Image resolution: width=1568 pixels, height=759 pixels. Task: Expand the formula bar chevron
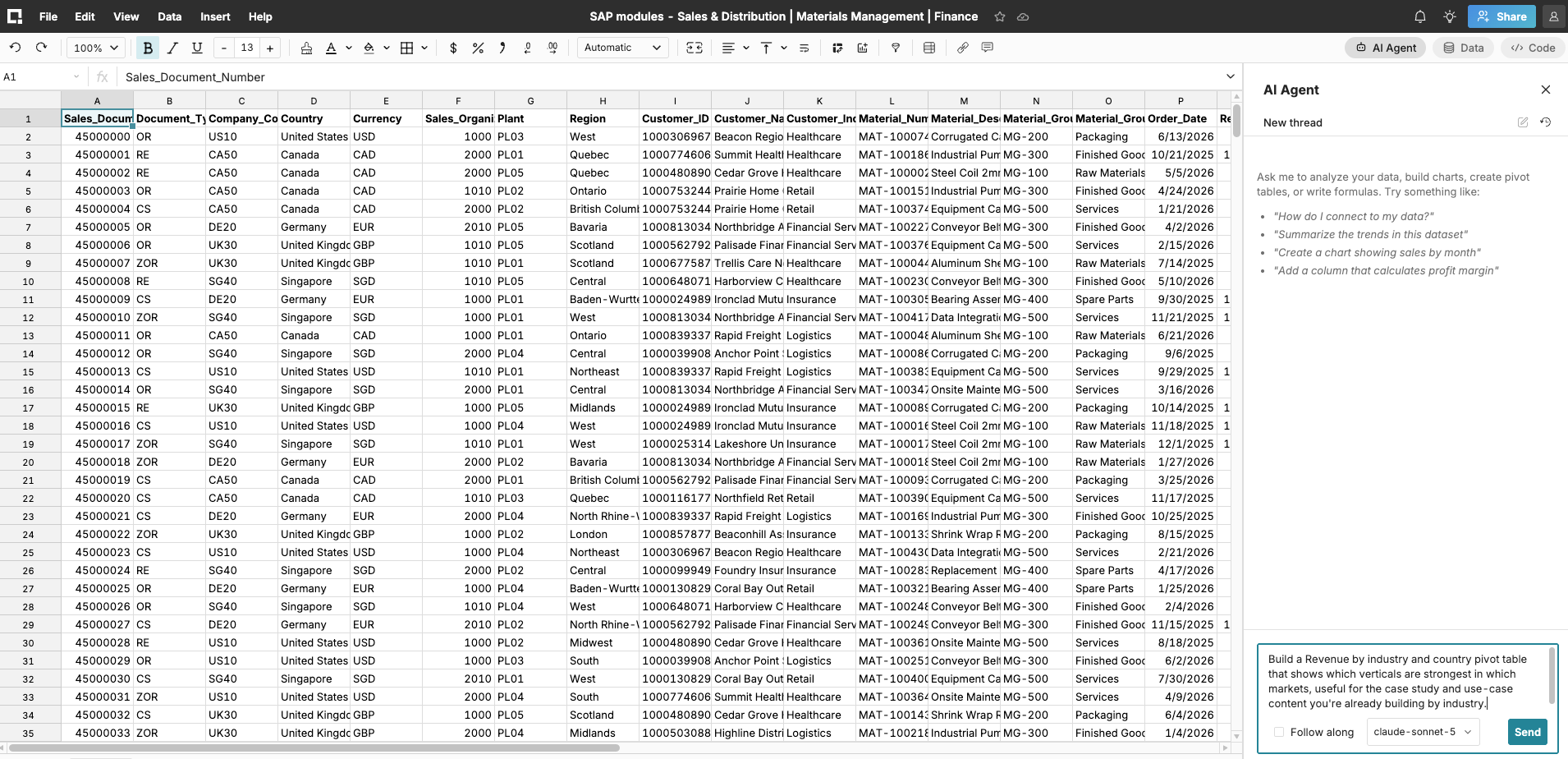click(1231, 76)
